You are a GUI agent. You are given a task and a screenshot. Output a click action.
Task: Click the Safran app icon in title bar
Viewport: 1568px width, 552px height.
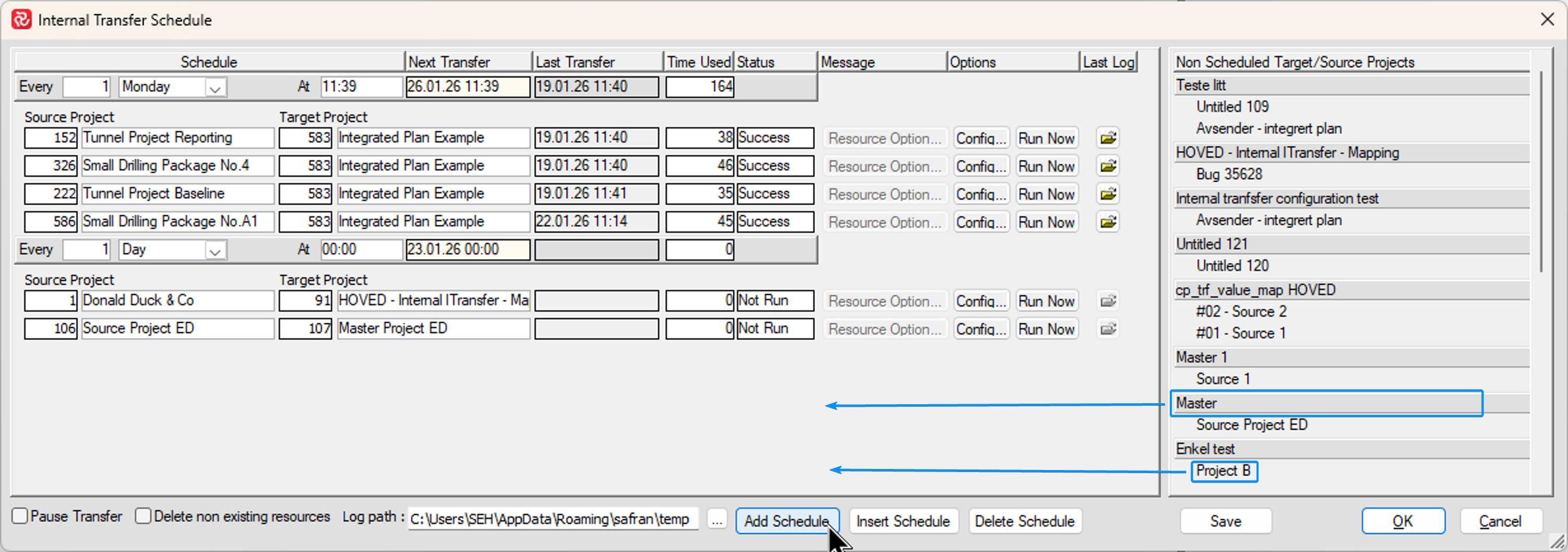pos(21,19)
